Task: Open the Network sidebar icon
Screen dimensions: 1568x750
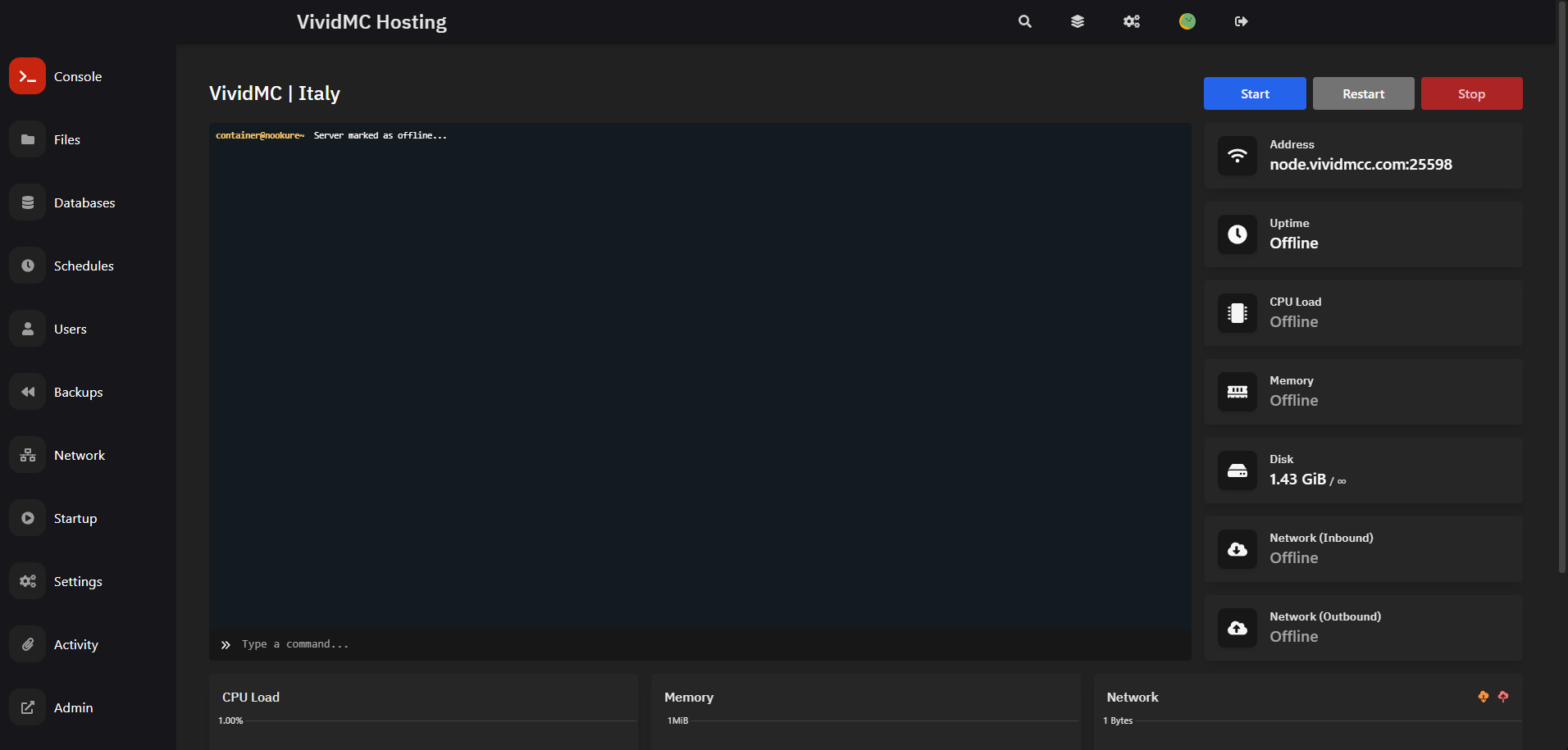Action: [27, 455]
